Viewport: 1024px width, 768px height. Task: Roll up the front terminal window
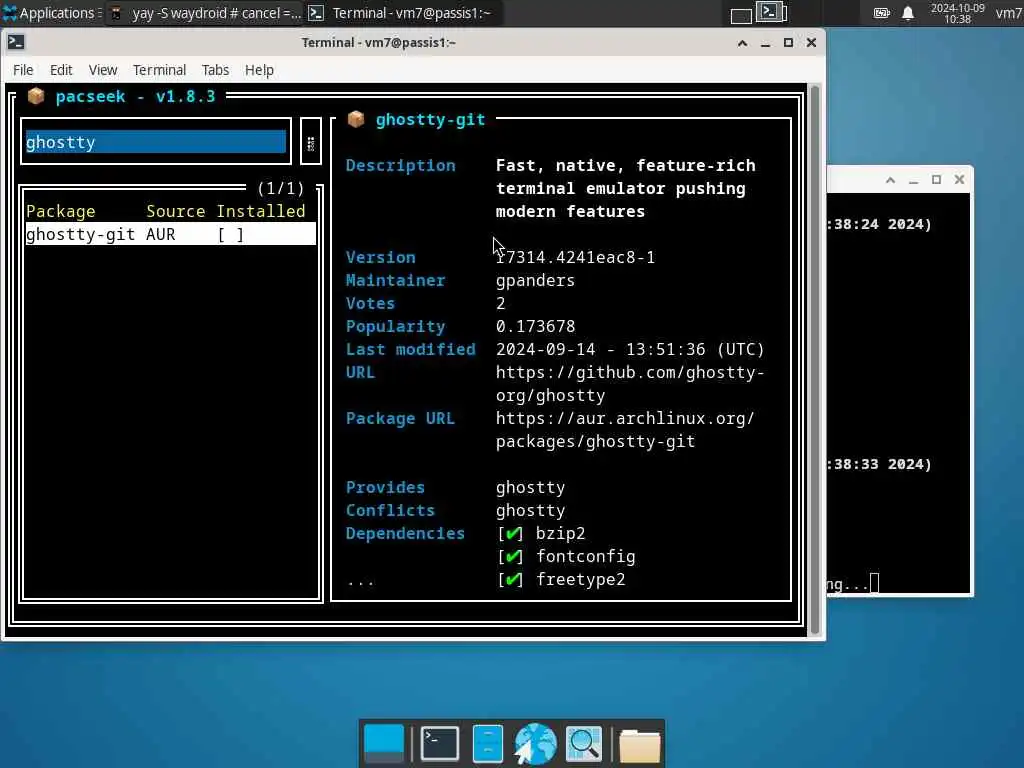click(743, 43)
